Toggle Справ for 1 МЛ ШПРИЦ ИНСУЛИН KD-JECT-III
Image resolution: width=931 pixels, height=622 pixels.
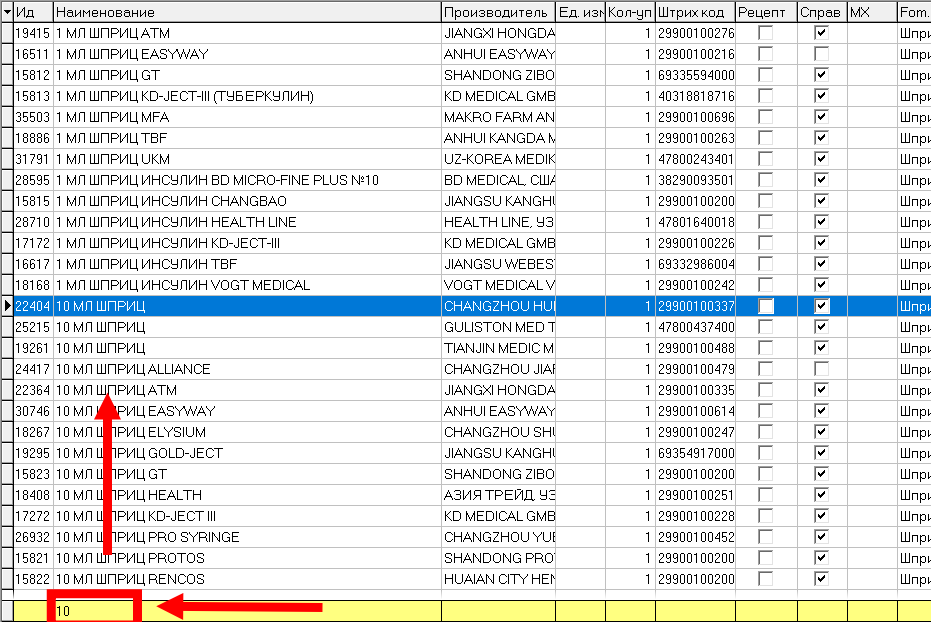coord(822,243)
